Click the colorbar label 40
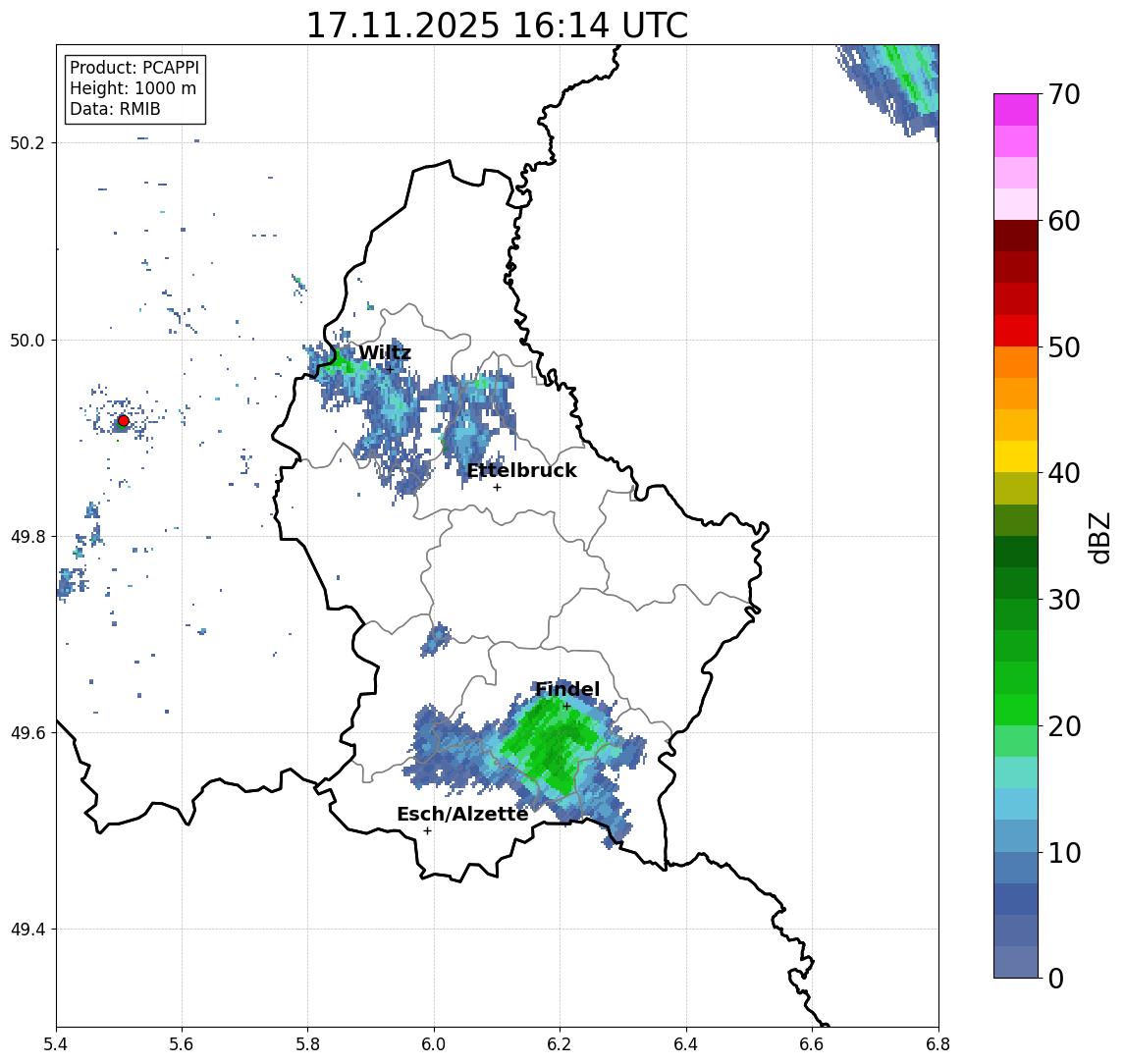 (x=1064, y=473)
